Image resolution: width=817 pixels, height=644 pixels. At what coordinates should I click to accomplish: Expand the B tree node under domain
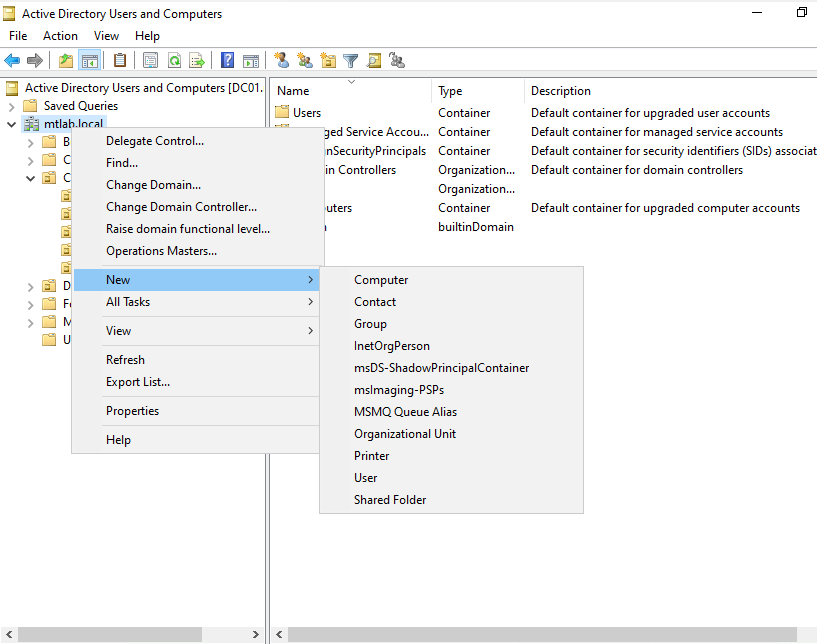click(30, 143)
